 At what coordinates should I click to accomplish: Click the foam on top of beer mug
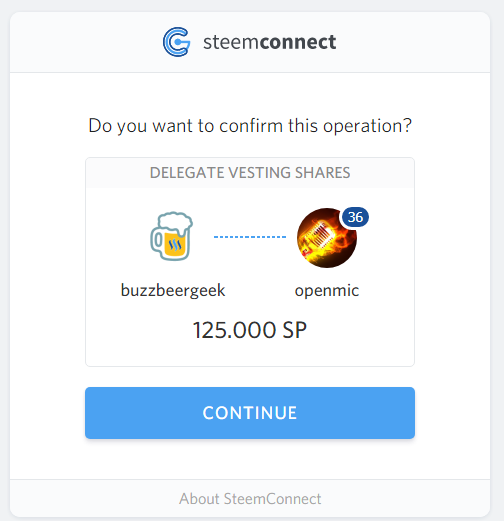pyautogui.click(x=175, y=222)
